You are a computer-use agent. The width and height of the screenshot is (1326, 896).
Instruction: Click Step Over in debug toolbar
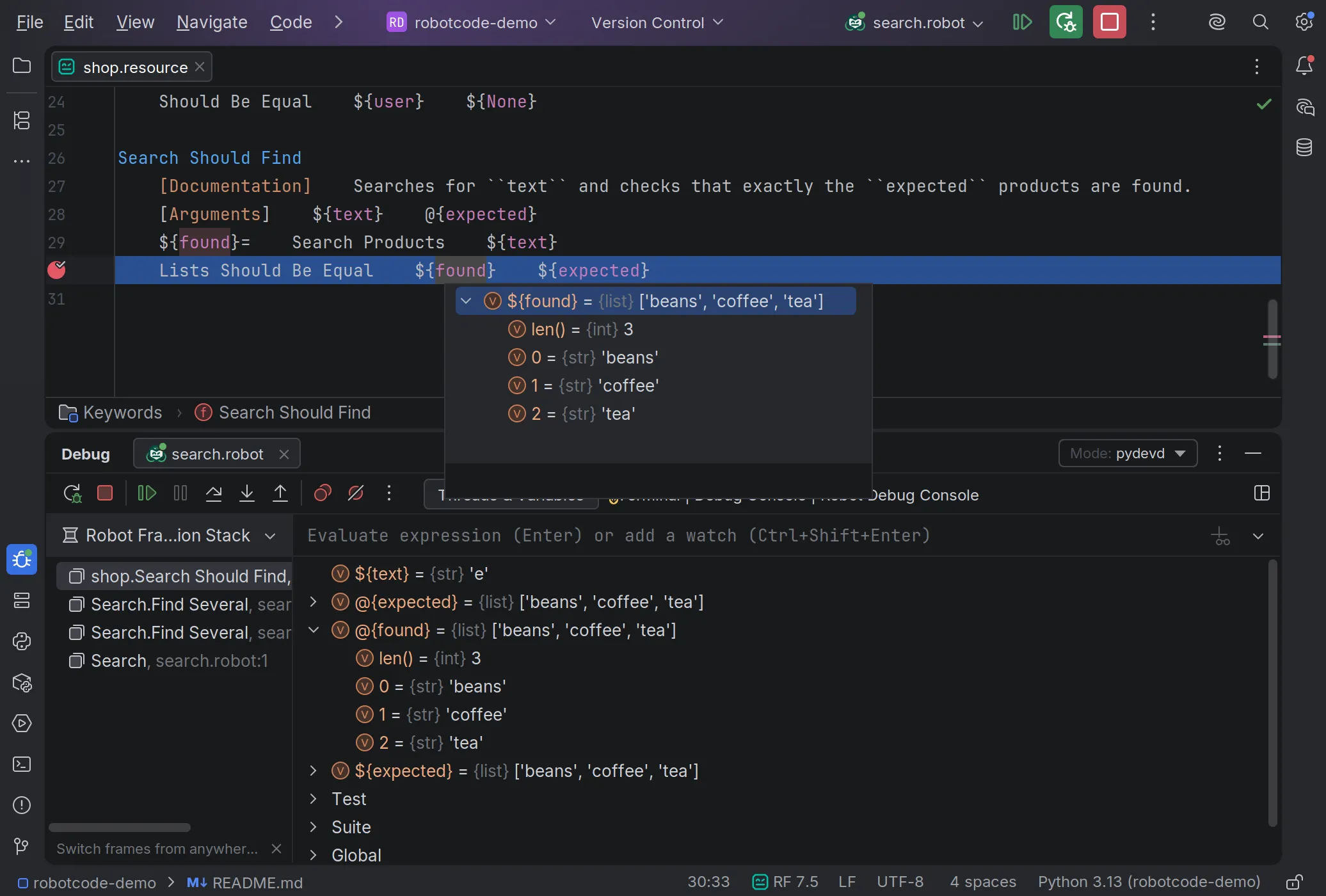pos(214,493)
